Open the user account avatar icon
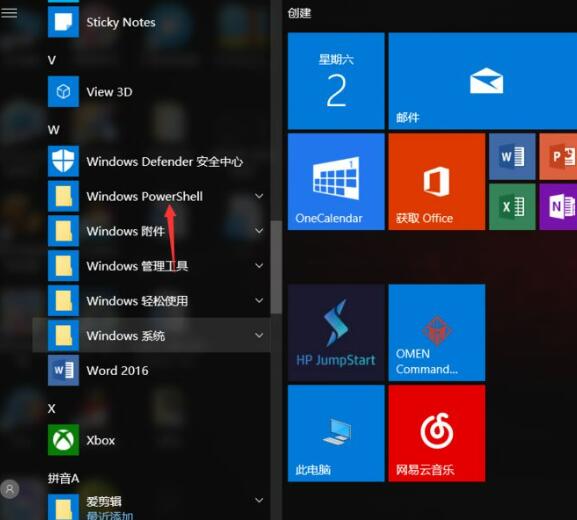 (10, 489)
